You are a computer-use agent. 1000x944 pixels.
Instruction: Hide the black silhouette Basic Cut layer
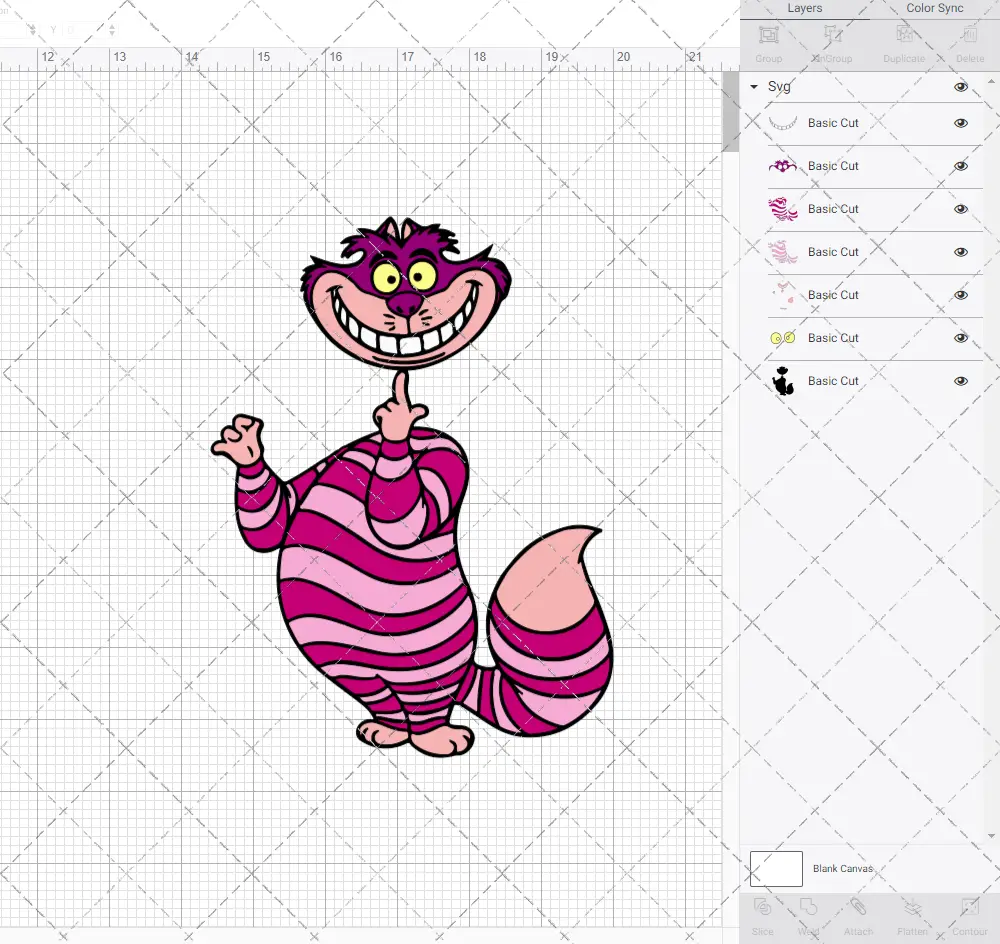[960, 381]
